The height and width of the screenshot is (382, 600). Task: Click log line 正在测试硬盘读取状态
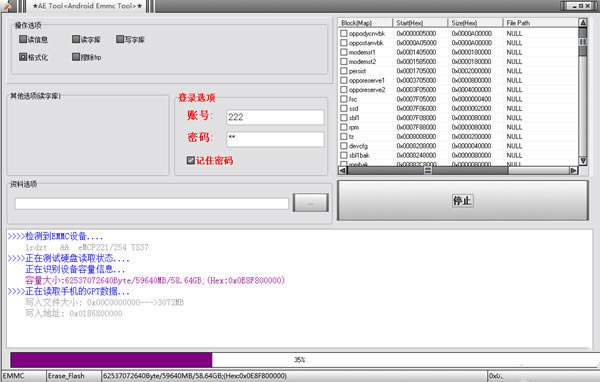coord(69,258)
